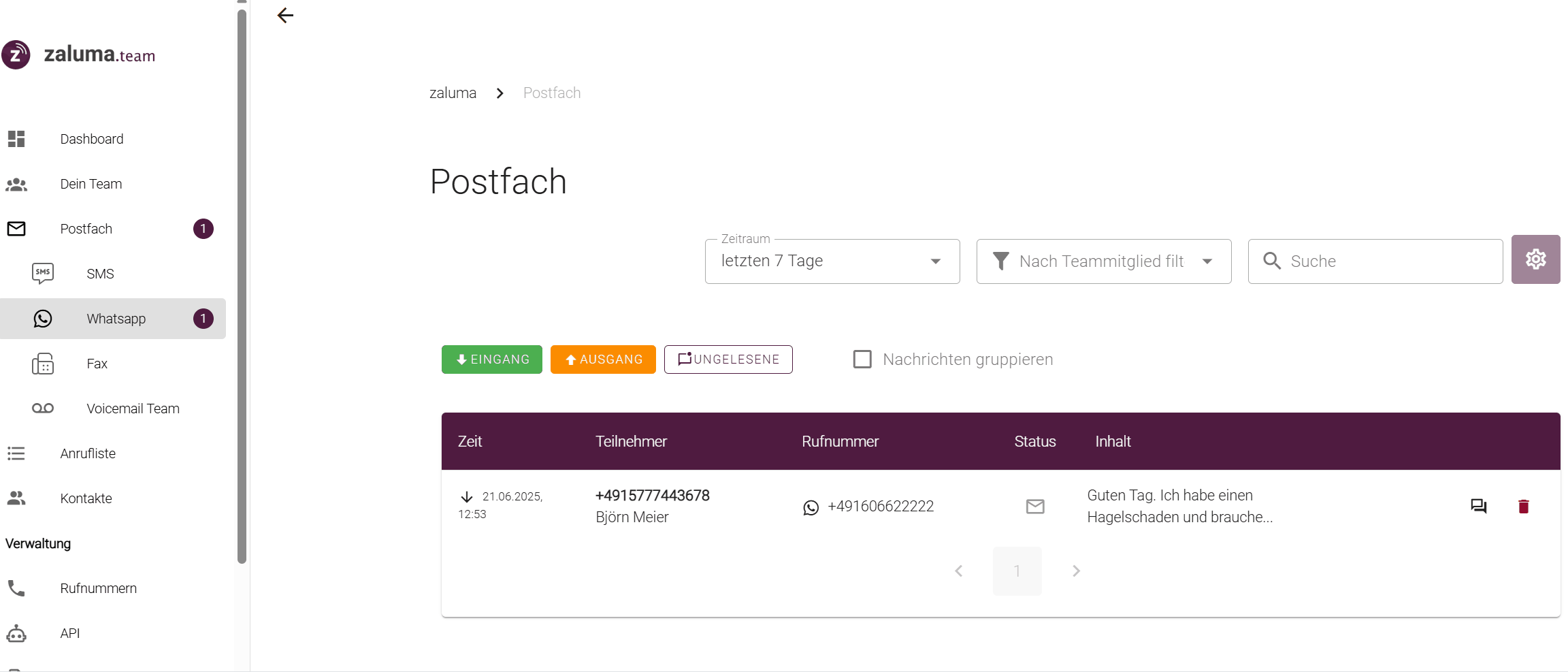Open Voicemail Team
Viewport: 1568px width, 672px height.
[113, 409]
